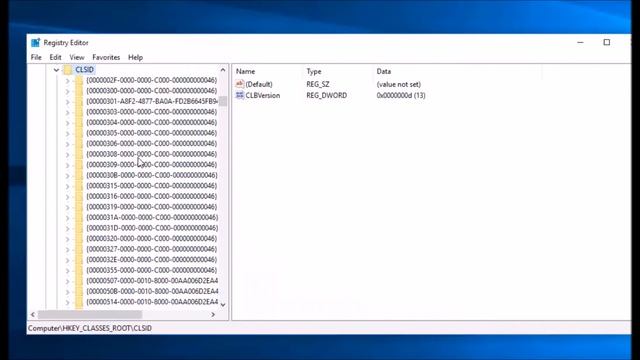Click folder icon of {00000309-0000-0000-C000-000000000046}
Viewport: 640px width, 360px height.
79,165
